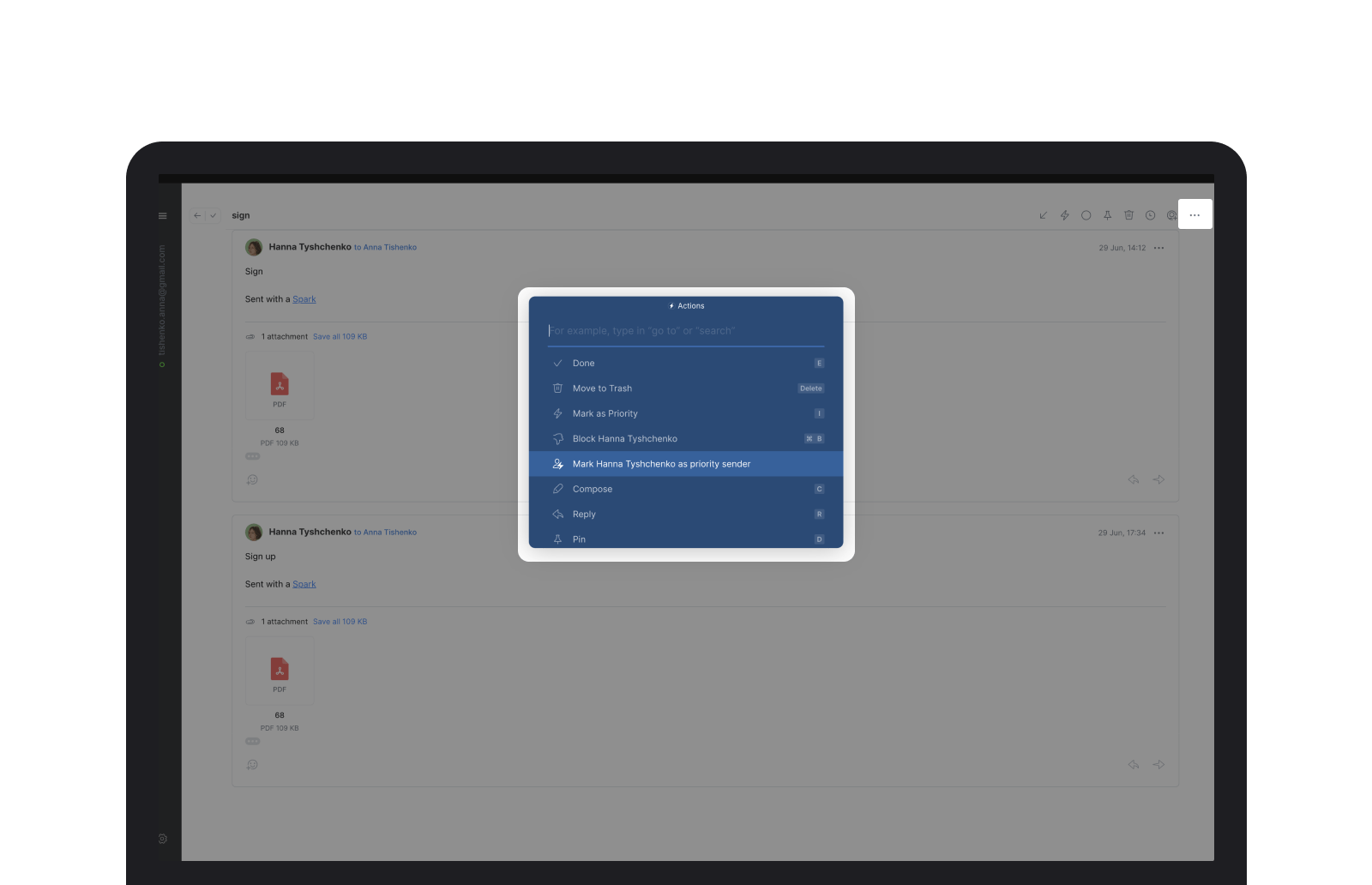The image size is (1372, 885).
Task: Open the PDF attachment thumbnail in the second email
Action: (280, 671)
